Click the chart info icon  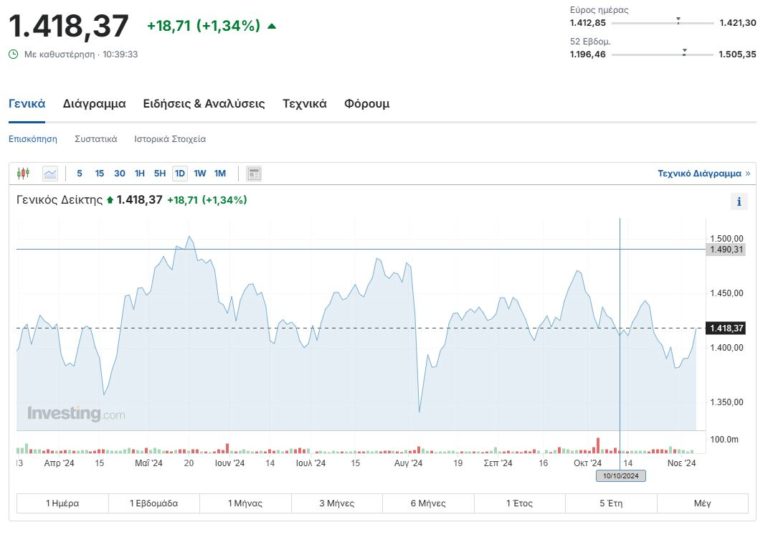739,202
